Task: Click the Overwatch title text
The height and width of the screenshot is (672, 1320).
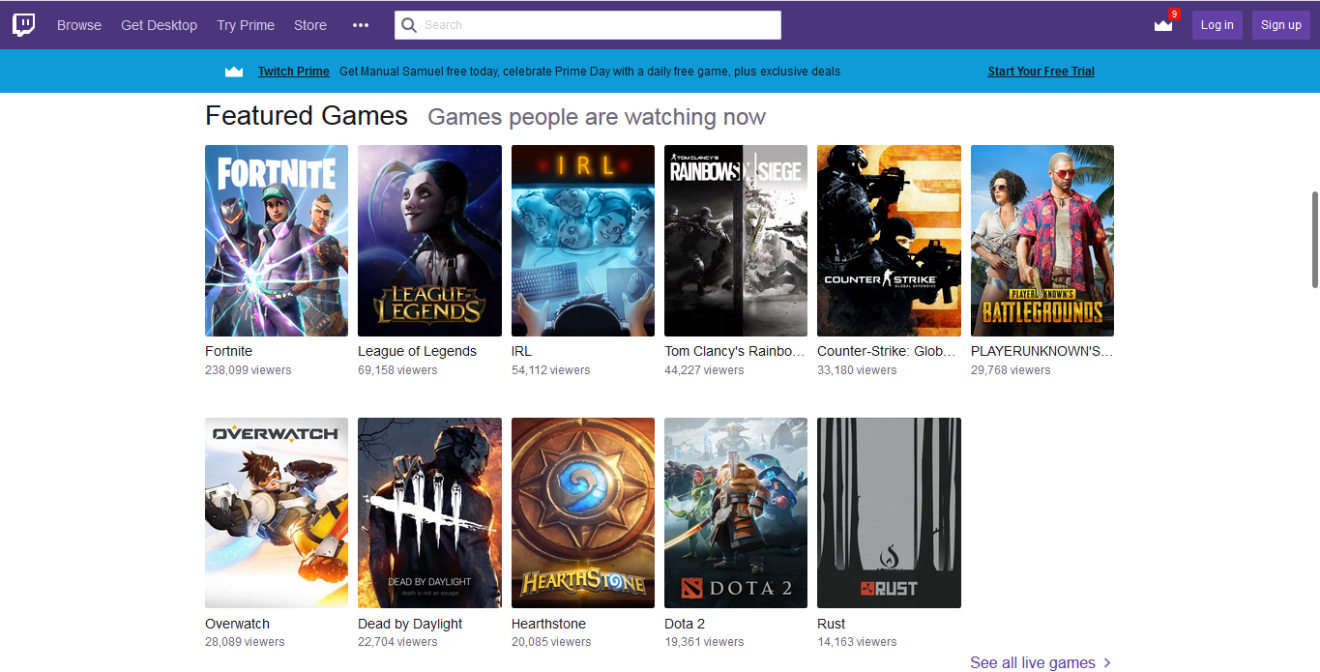Action: click(x=237, y=624)
